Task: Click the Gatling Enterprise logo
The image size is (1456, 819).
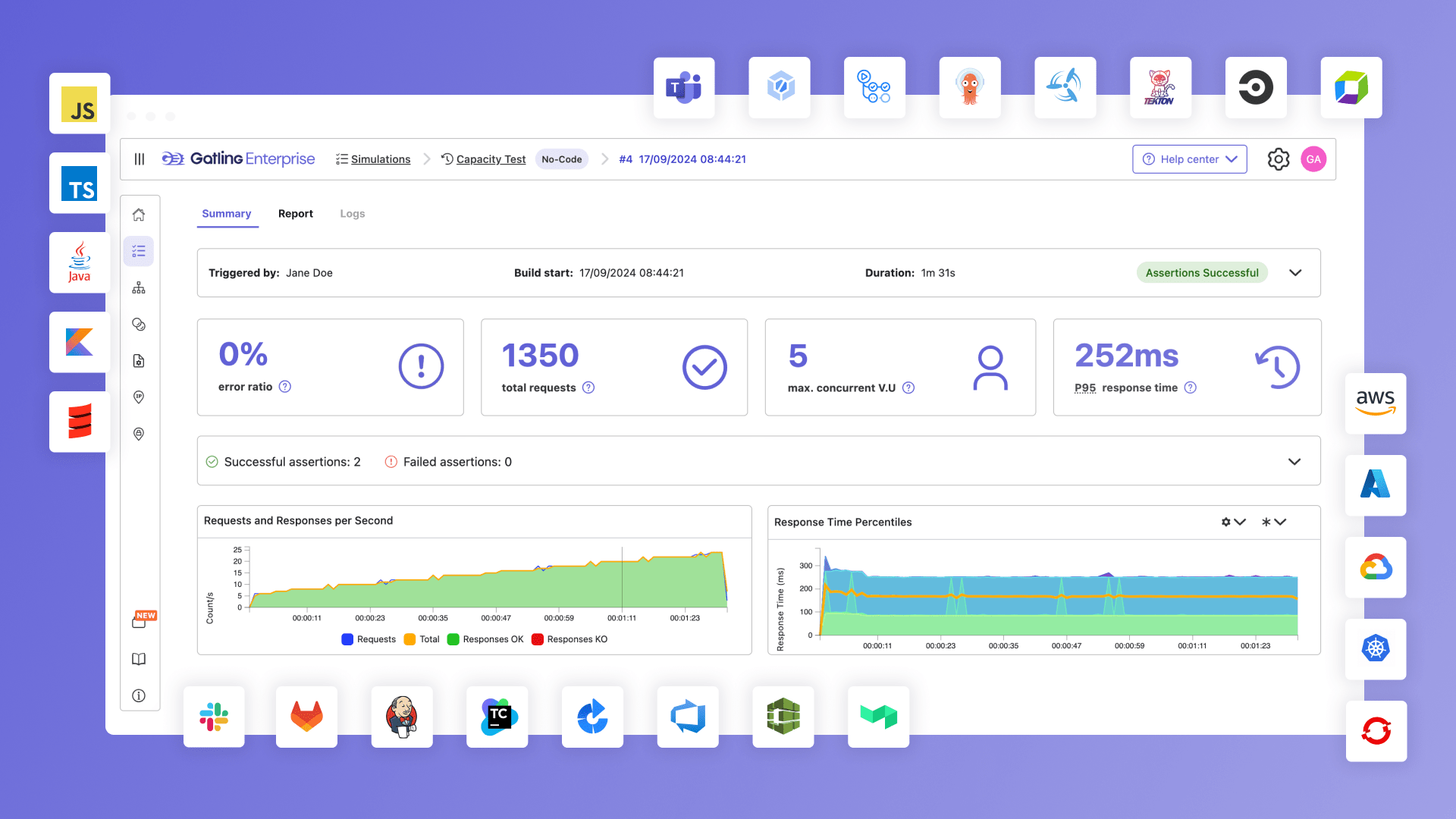Action: coord(238,158)
